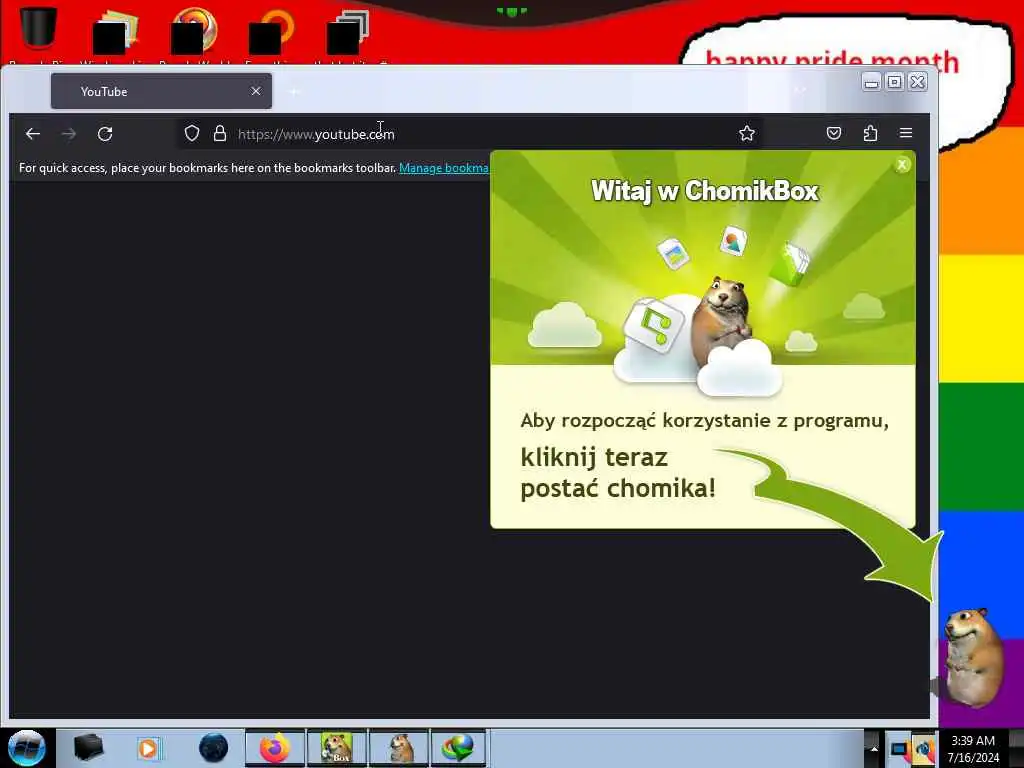
Task: View site security via the padlock icon
Action: pos(220,133)
